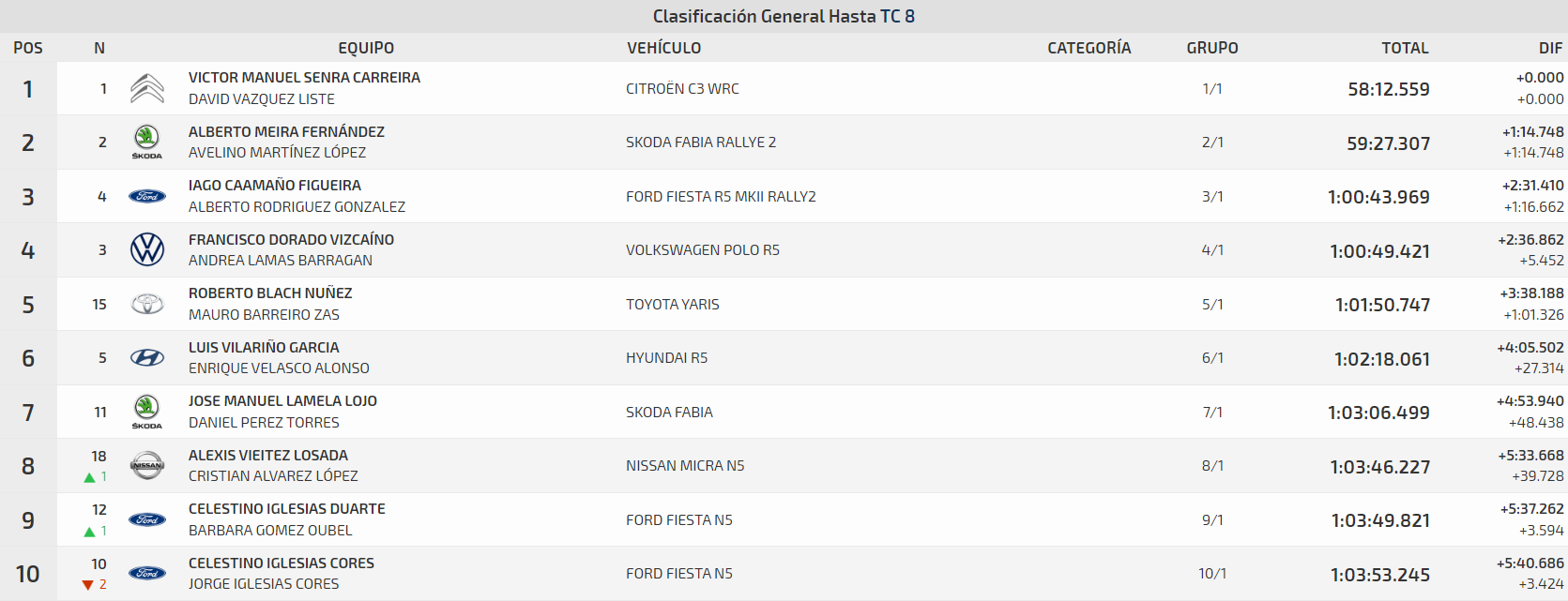The image size is (1568, 601).
Task: Open driver FRANCISCO DORADO VIZCAÍNO entry
Action: tap(291, 240)
